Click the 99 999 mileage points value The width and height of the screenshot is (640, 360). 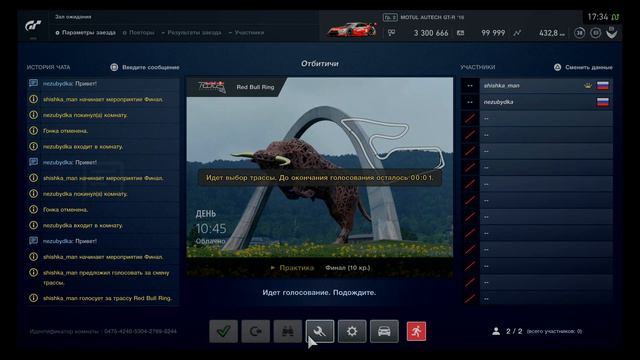(493, 33)
